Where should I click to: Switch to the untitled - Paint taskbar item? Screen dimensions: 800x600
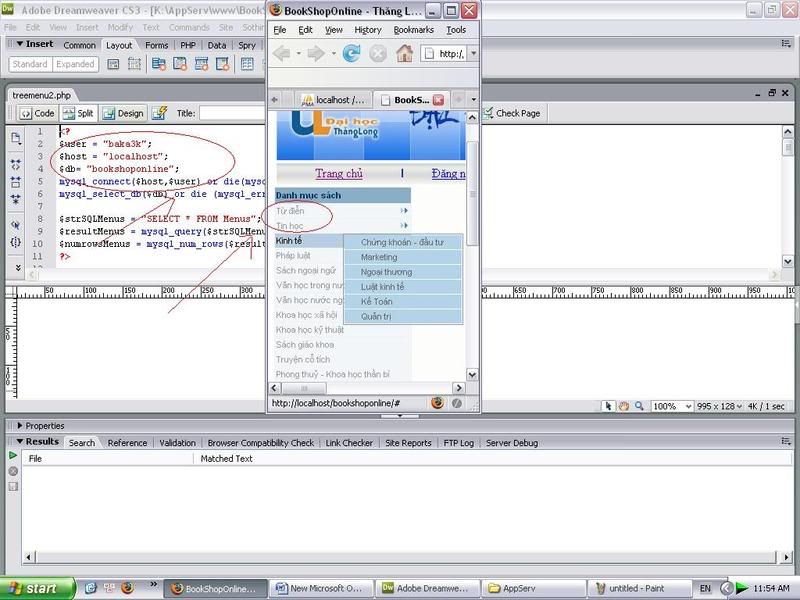[x=639, y=588]
